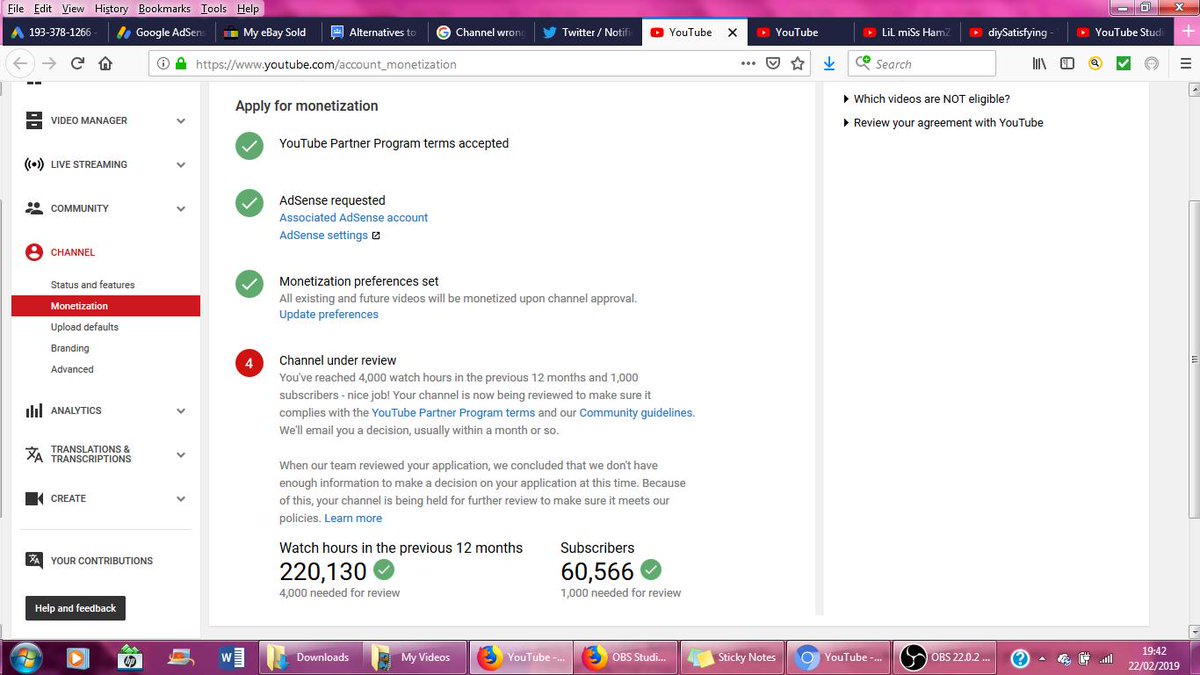Click the Pocket save icon in address bar
Screen dimensions: 1200x675
tap(773, 63)
